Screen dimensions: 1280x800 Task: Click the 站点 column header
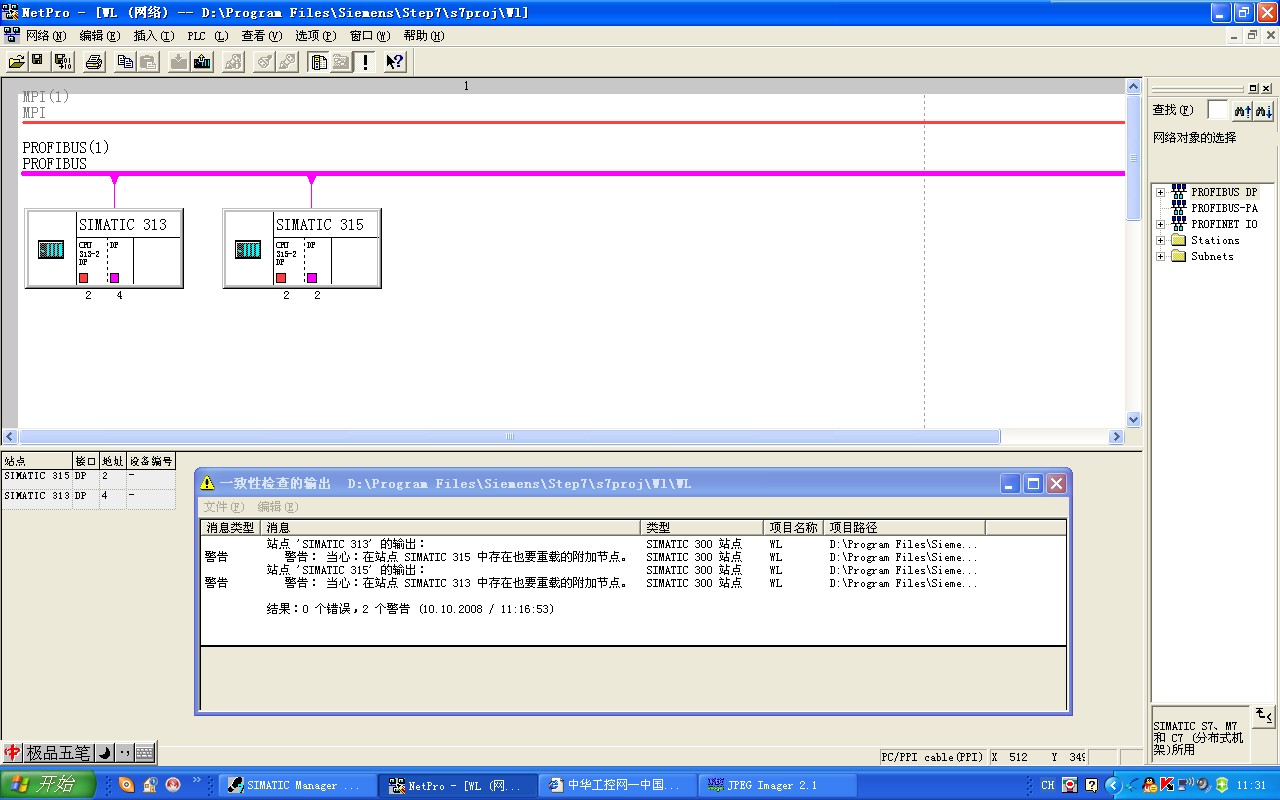(37, 462)
